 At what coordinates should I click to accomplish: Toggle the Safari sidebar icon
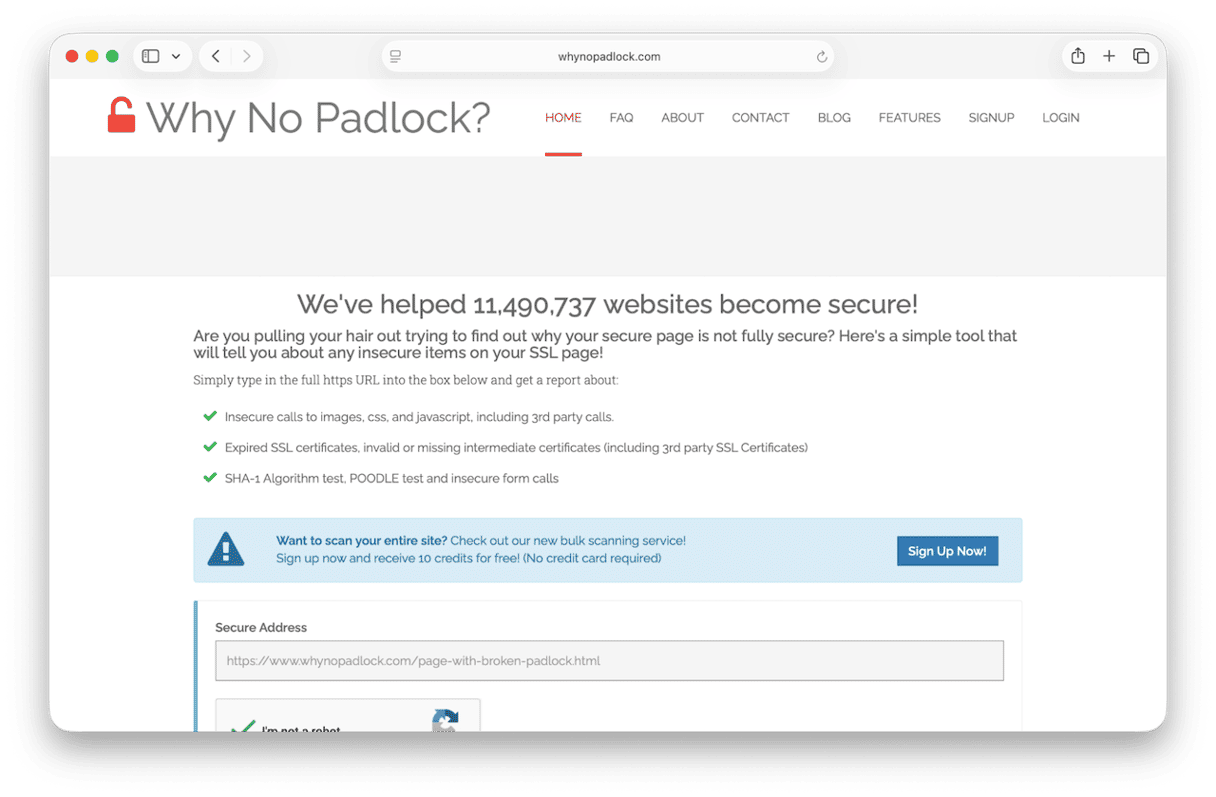[151, 57]
